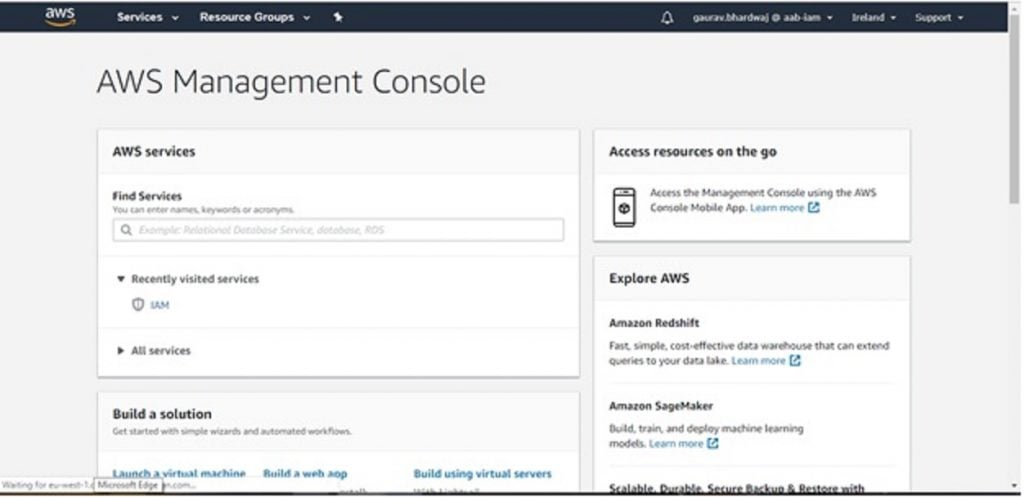Click the AWS services panel title
Image resolution: width=1024 pixels, height=497 pixels.
point(153,152)
